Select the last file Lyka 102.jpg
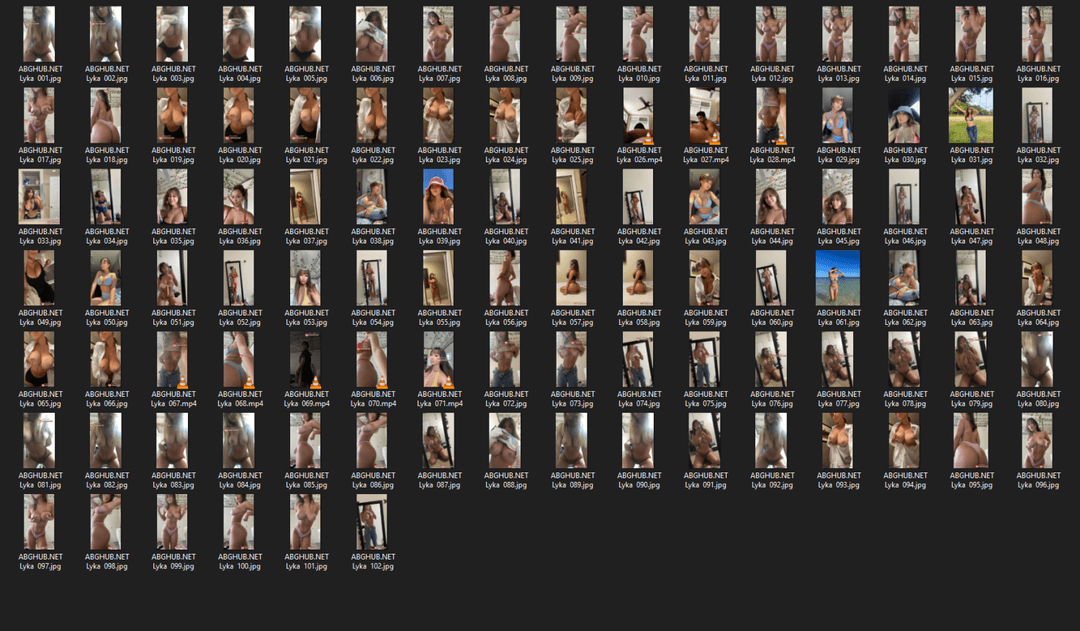The width and height of the screenshot is (1080, 631). click(371, 522)
